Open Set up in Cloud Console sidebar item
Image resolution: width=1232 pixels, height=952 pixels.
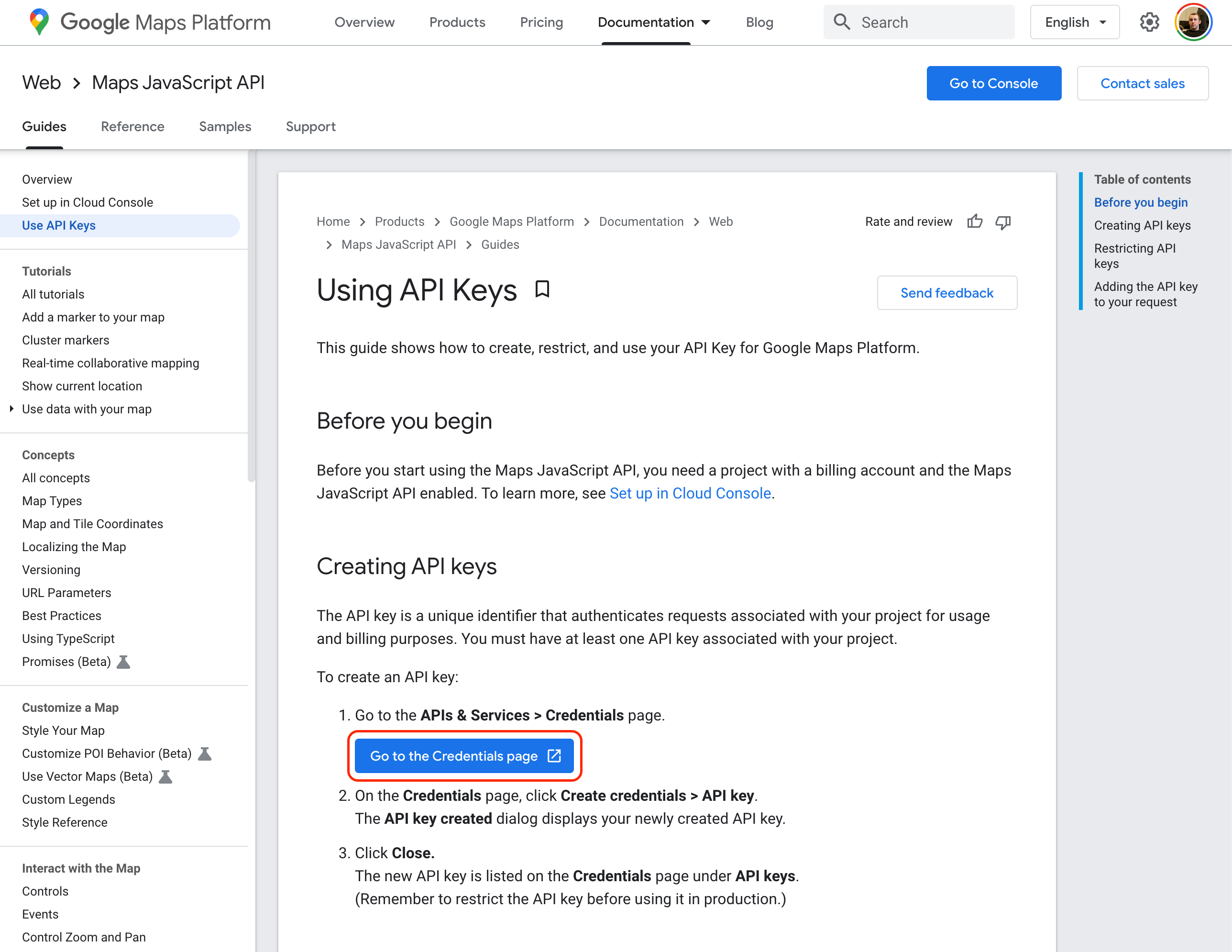[88, 202]
